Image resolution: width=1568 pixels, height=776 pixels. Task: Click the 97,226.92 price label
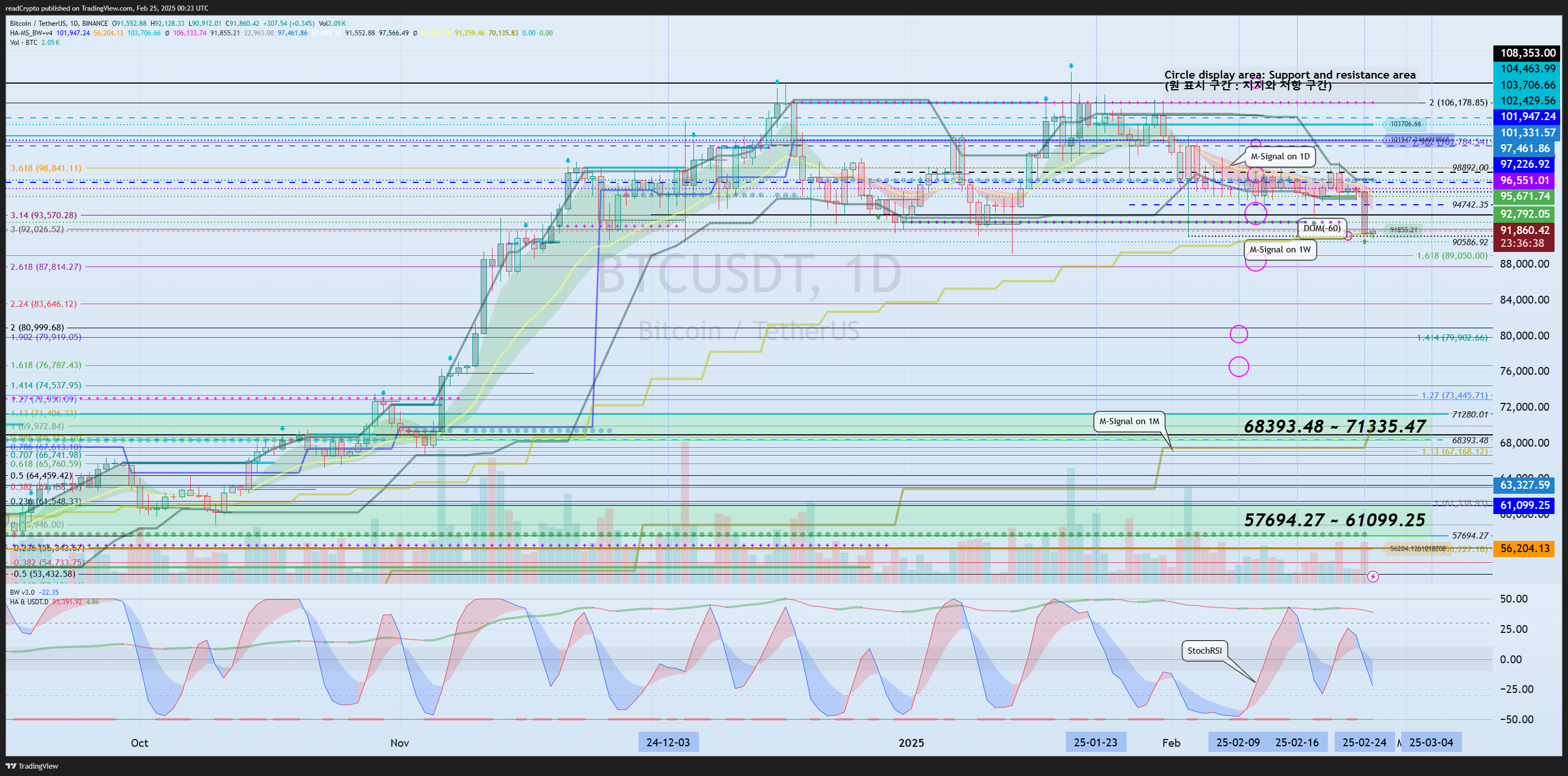pos(1524,164)
